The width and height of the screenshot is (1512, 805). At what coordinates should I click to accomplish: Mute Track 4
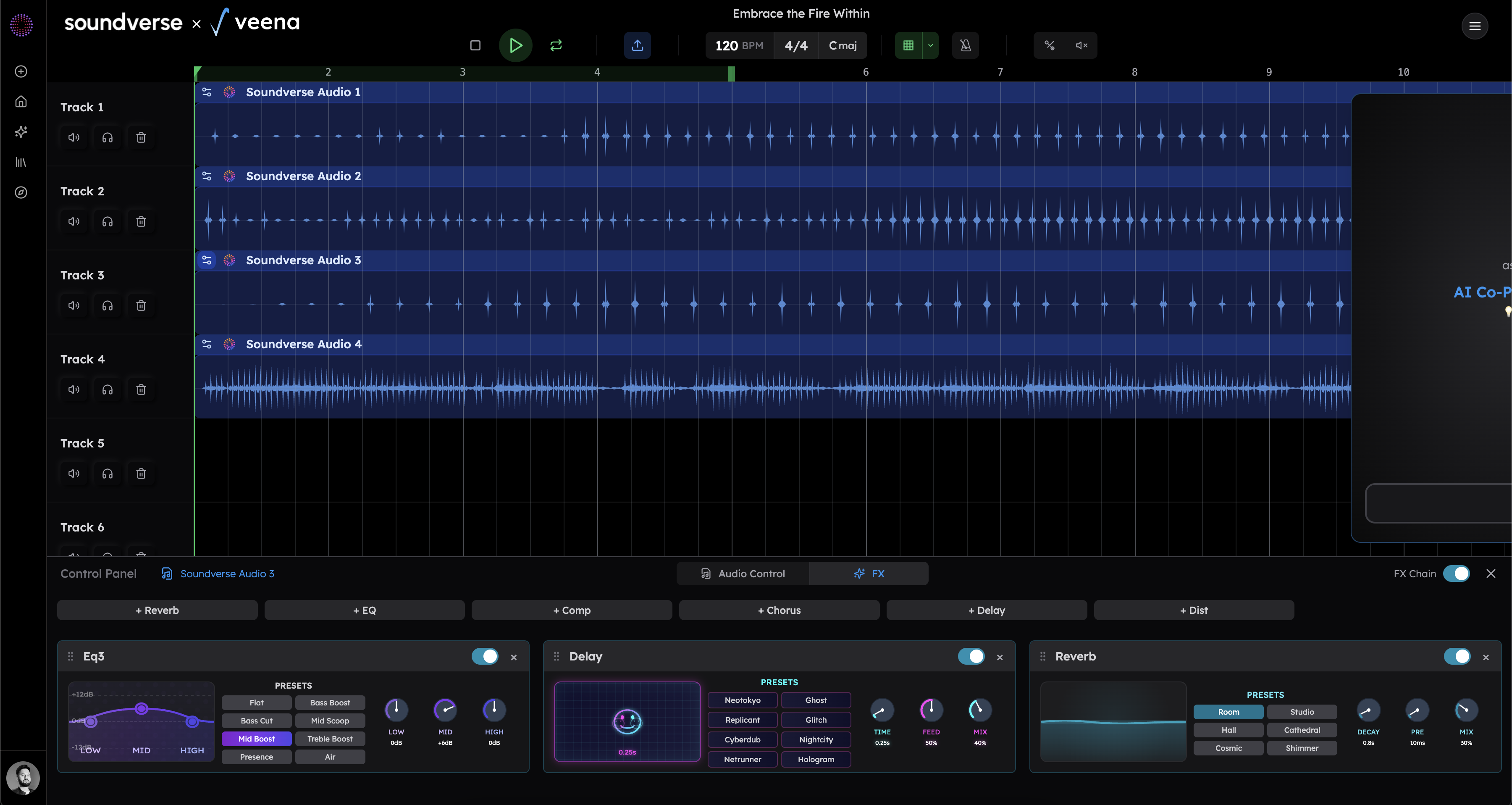coord(74,389)
